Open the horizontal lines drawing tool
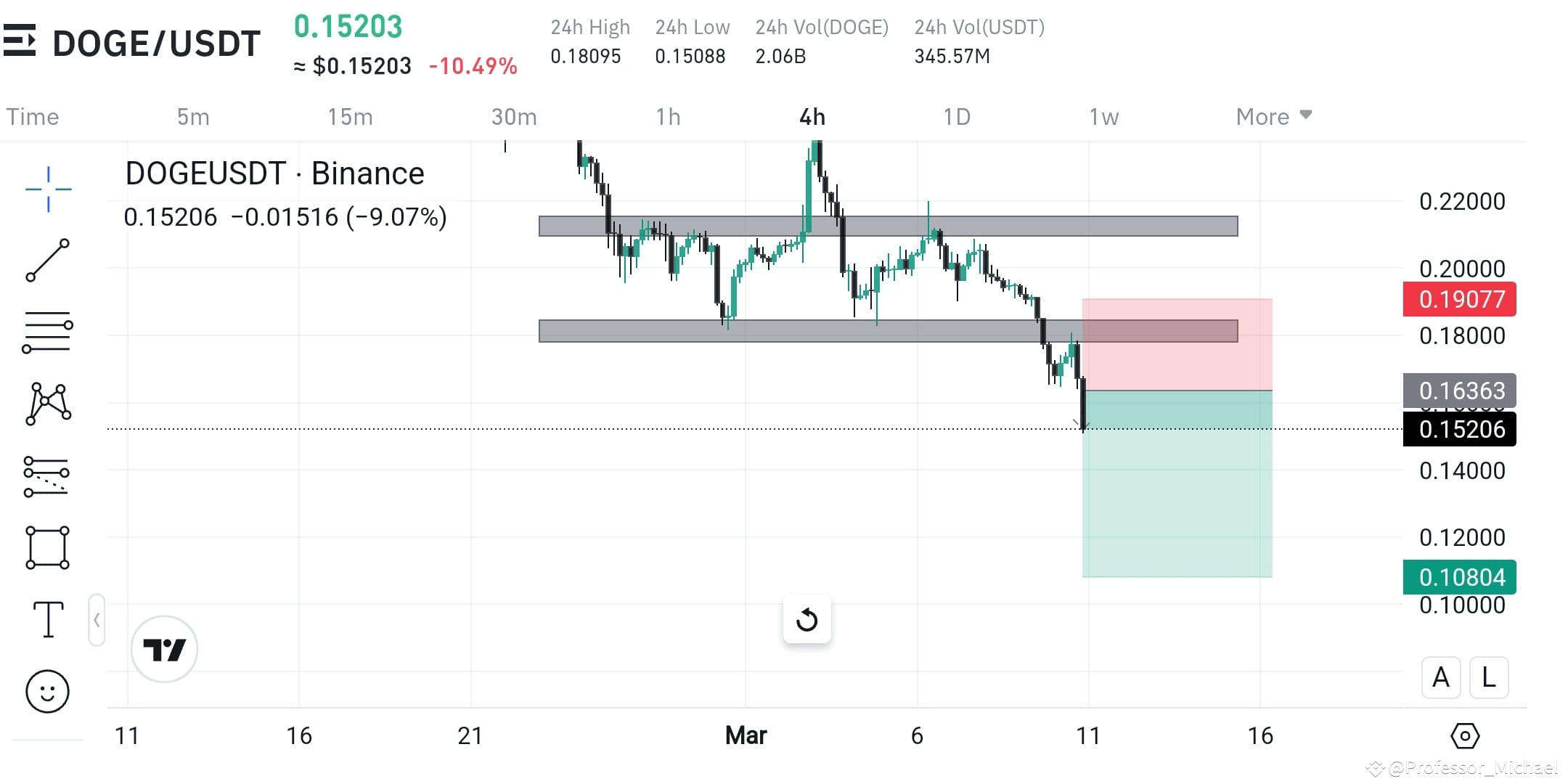The height and width of the screenshot is (784, 1568). pyautogui.click(x=47, y=332)
